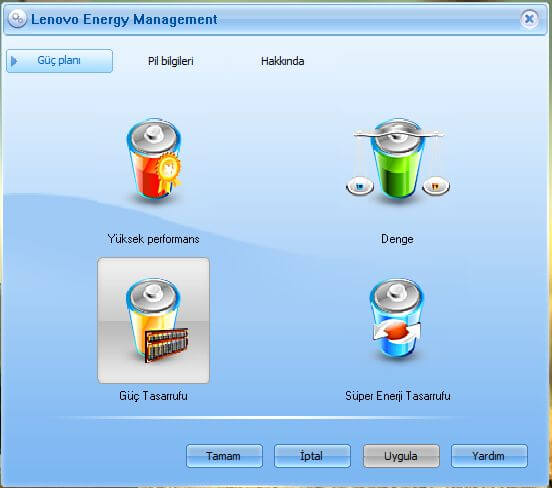Apply the plan with Uygula button
The height and width of the screenshot is (488, 552).
tap(401, 456)
